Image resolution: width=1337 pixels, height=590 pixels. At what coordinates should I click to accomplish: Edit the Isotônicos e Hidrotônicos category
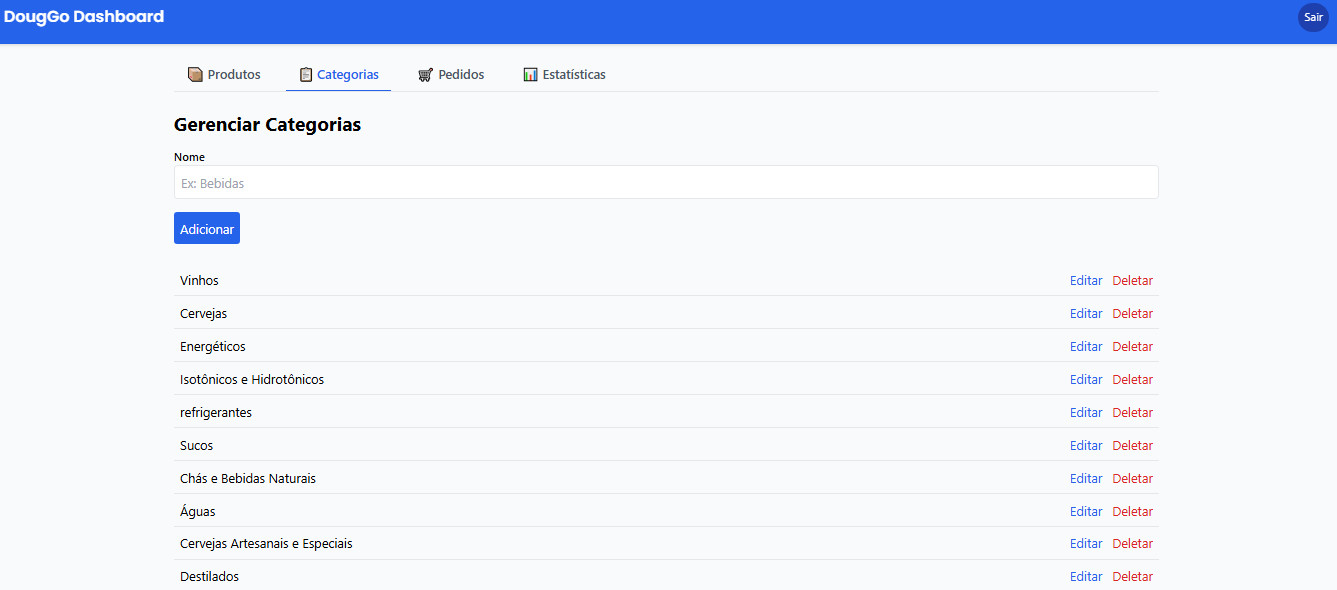1086,380
